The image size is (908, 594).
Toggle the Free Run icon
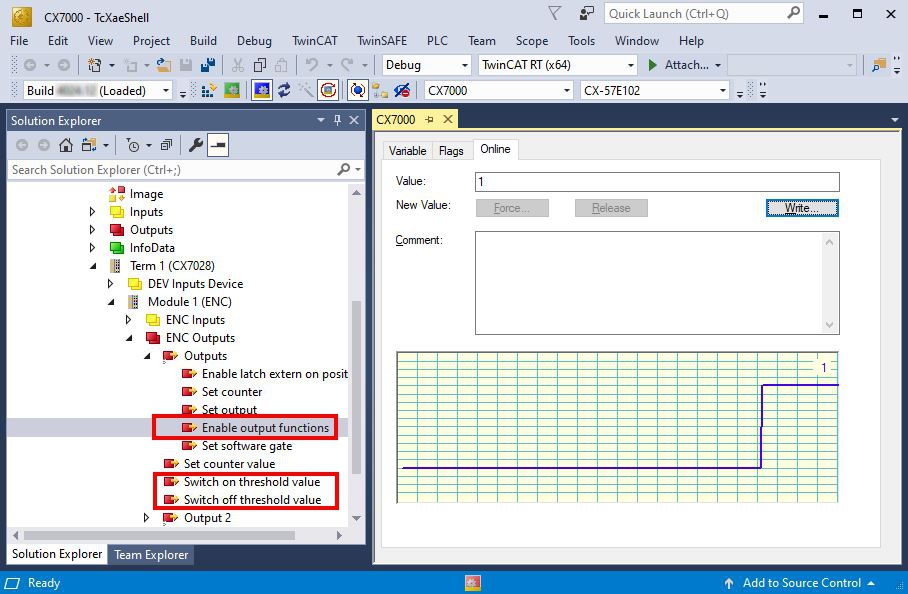(328, 90)
